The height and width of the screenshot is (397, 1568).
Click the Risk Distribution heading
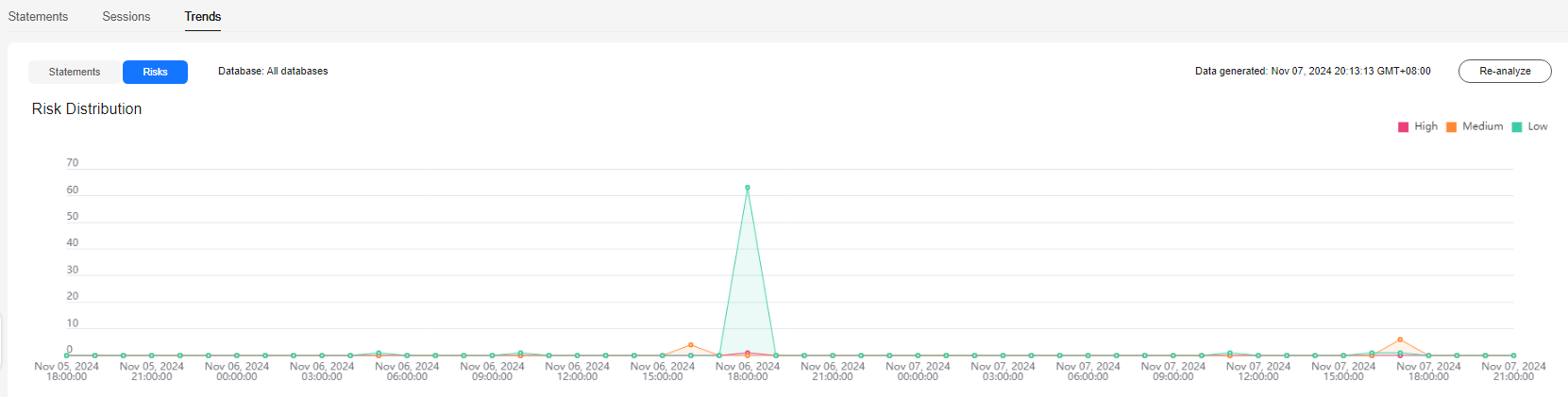[x=87, y=109]
